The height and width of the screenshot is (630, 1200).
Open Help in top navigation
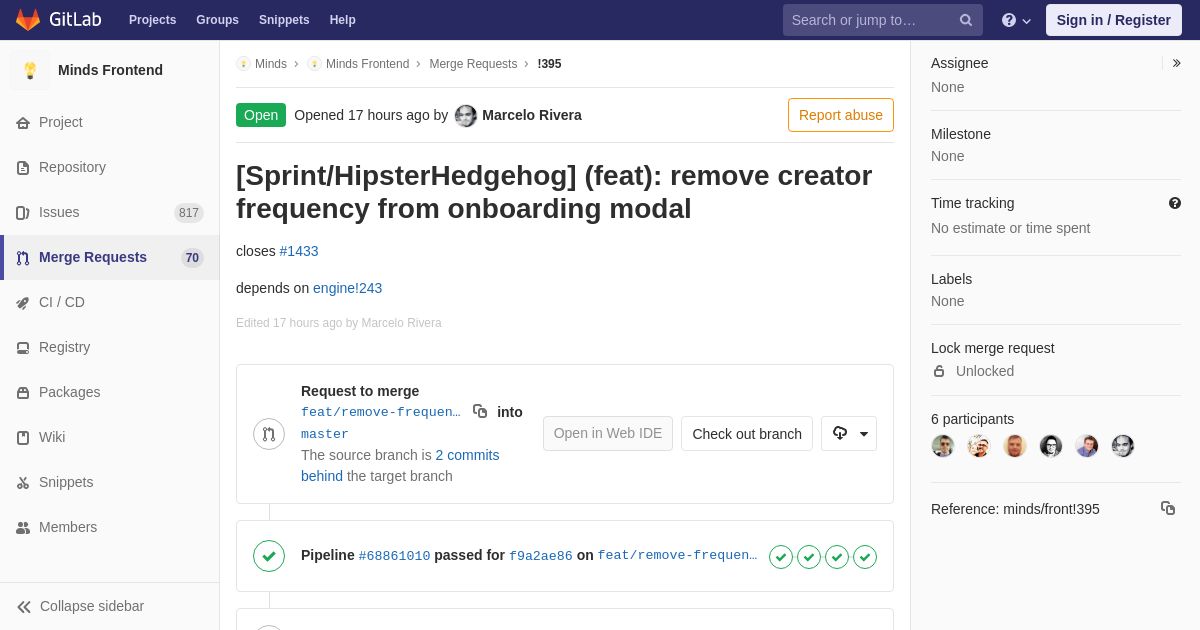(343, 20)
